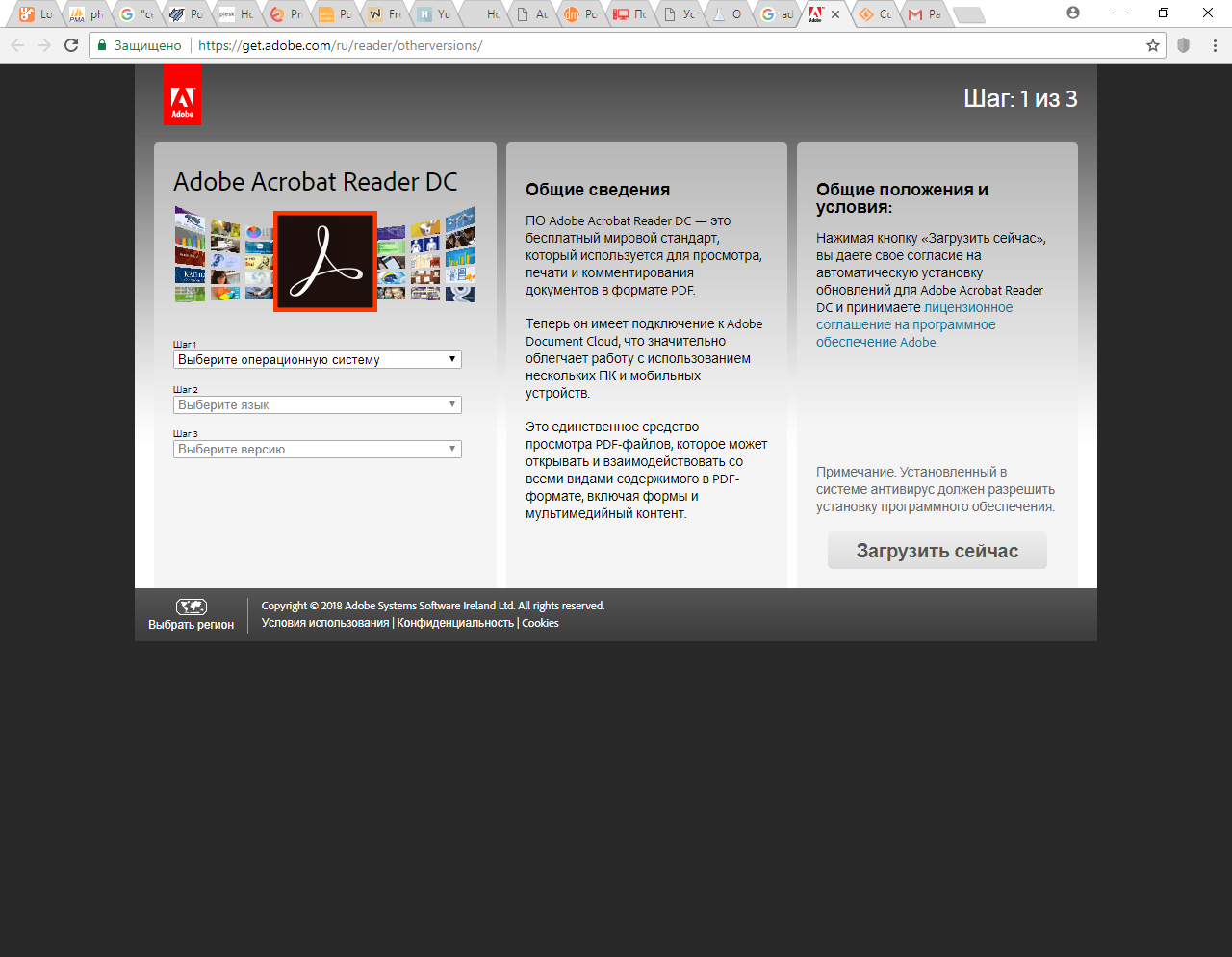The image size is (1232, 957).
Task: Click the Примечание antivirus note text
Action: click(x=936, y=489)
